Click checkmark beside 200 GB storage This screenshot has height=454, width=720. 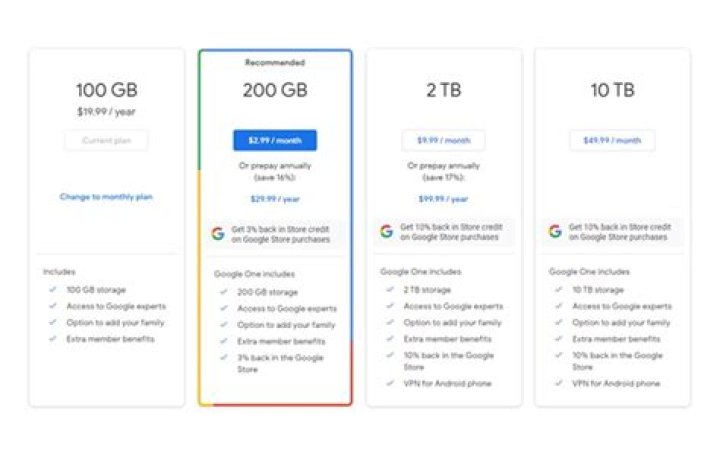[x=222, y=292]
